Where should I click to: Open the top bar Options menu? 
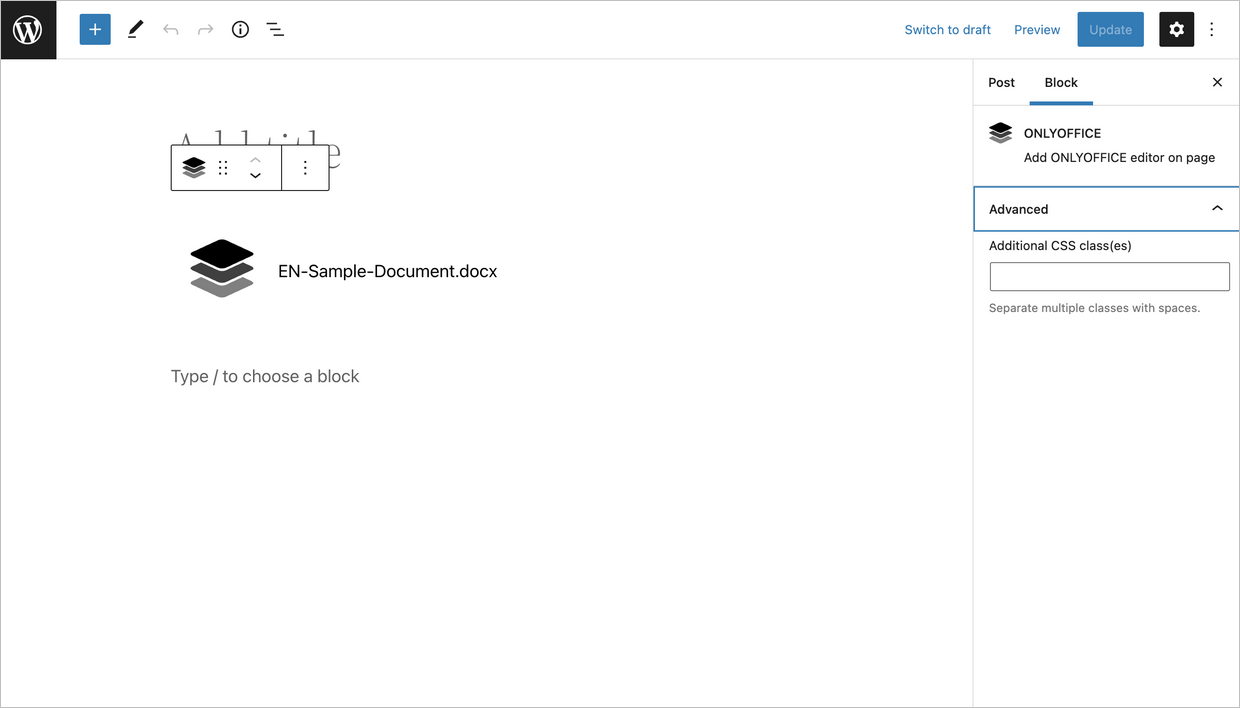pos(1212,30)
